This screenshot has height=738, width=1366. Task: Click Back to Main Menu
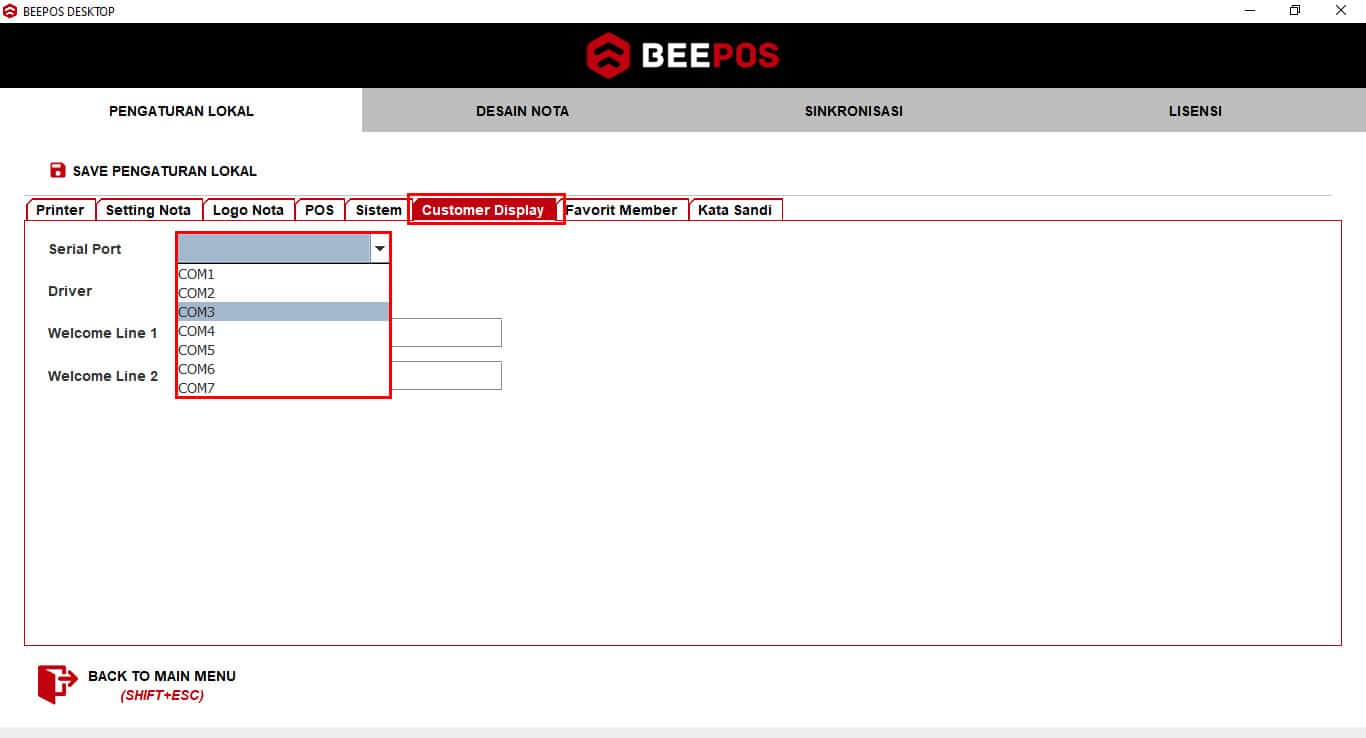(137, 684)
